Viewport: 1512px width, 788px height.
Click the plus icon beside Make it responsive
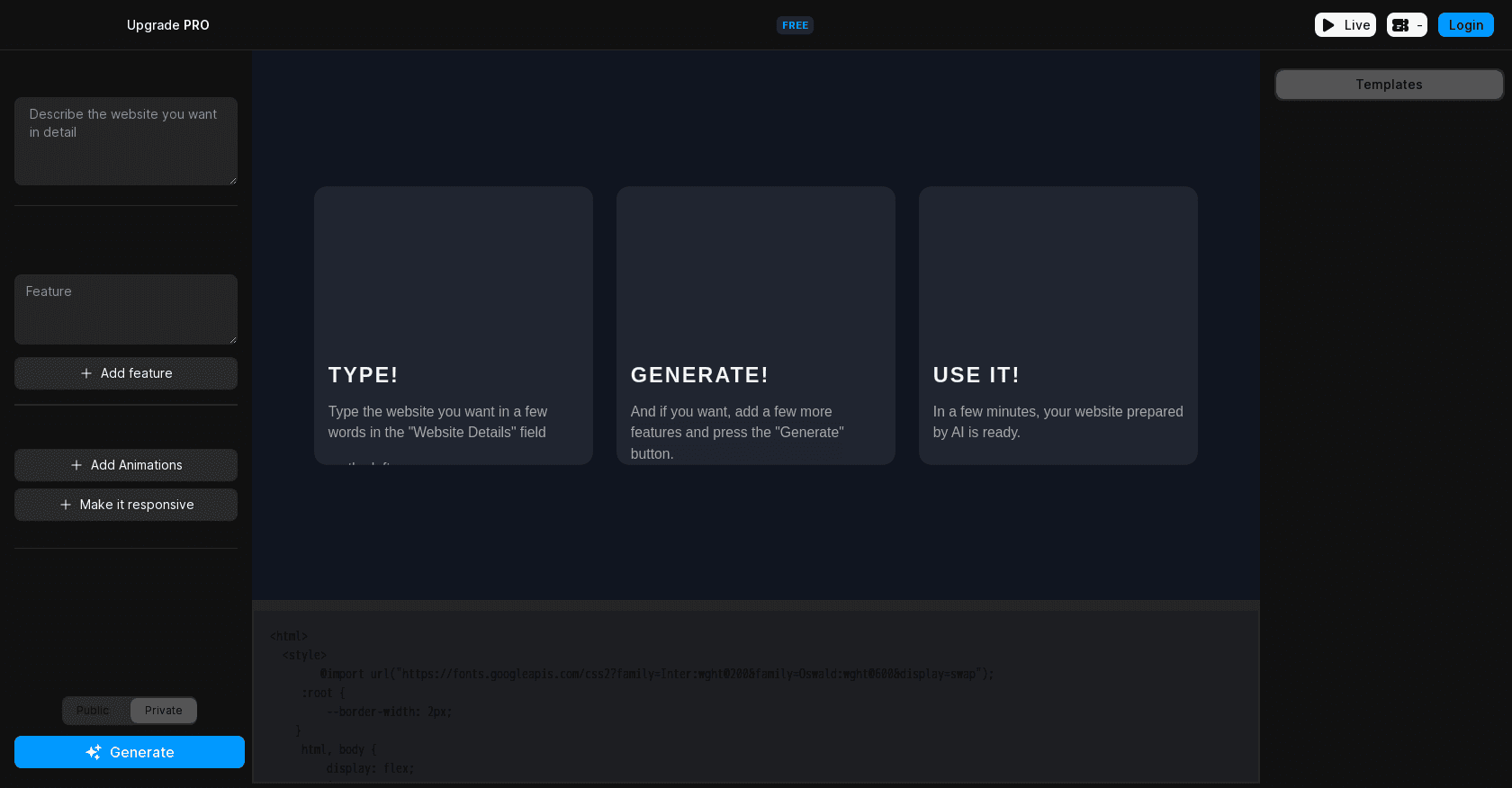point(66,505)
